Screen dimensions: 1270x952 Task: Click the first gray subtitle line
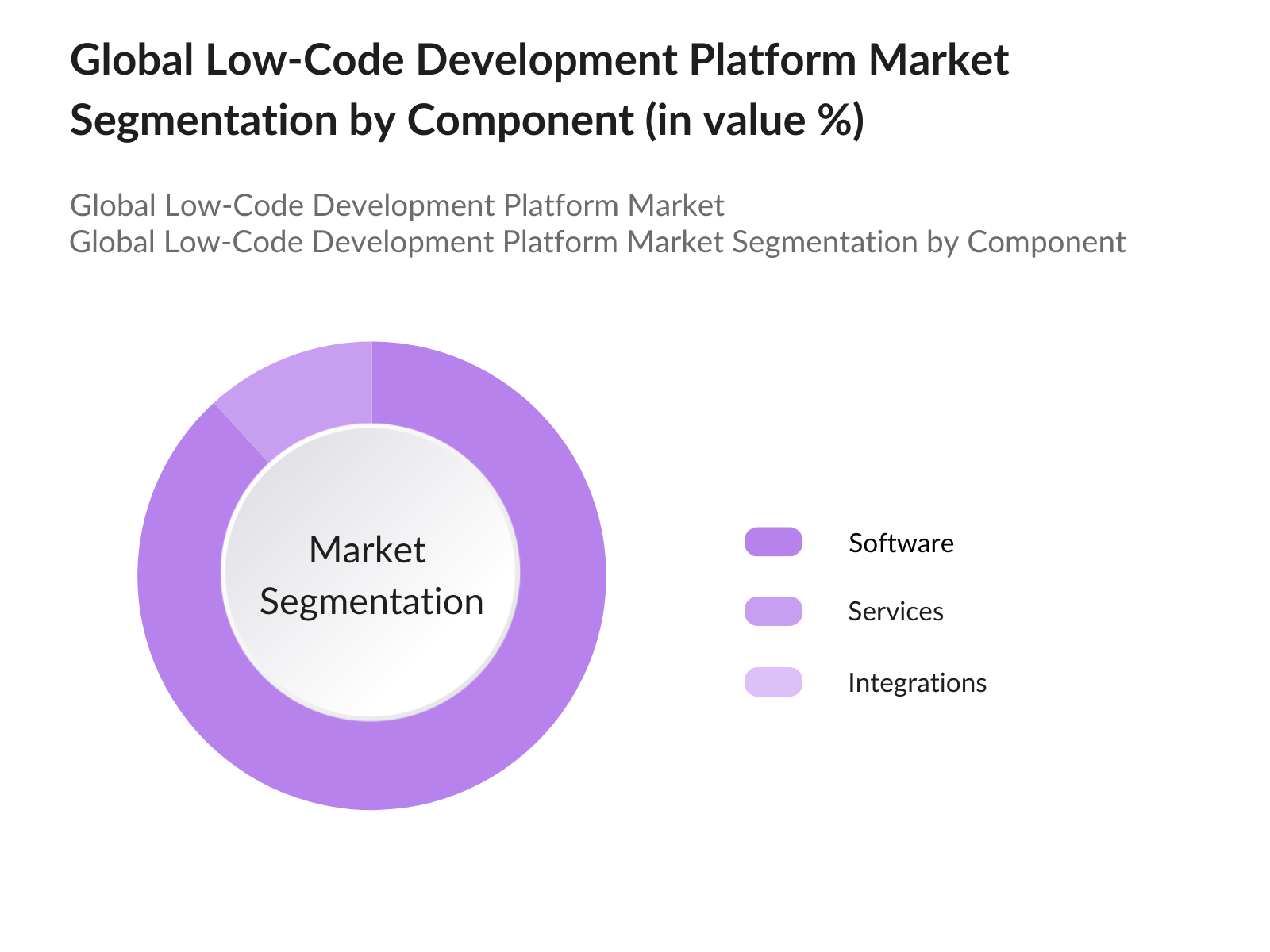pyautogui.click(x=397, y=205)
